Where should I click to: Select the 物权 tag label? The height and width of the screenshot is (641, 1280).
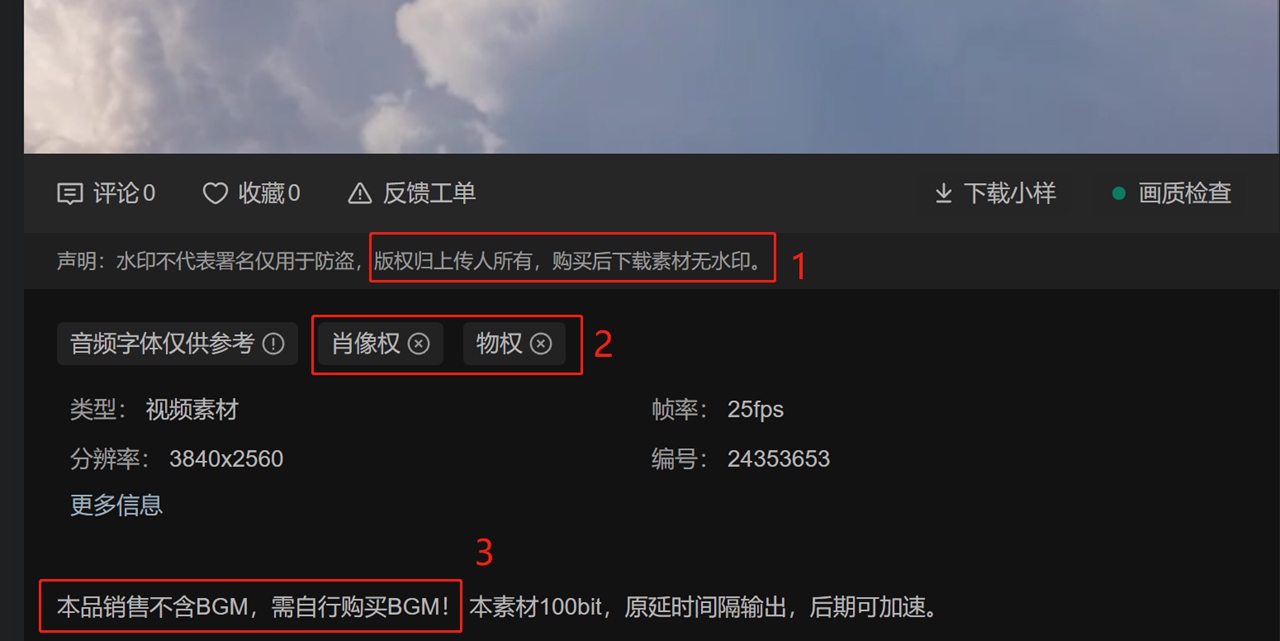coord(499,344)
